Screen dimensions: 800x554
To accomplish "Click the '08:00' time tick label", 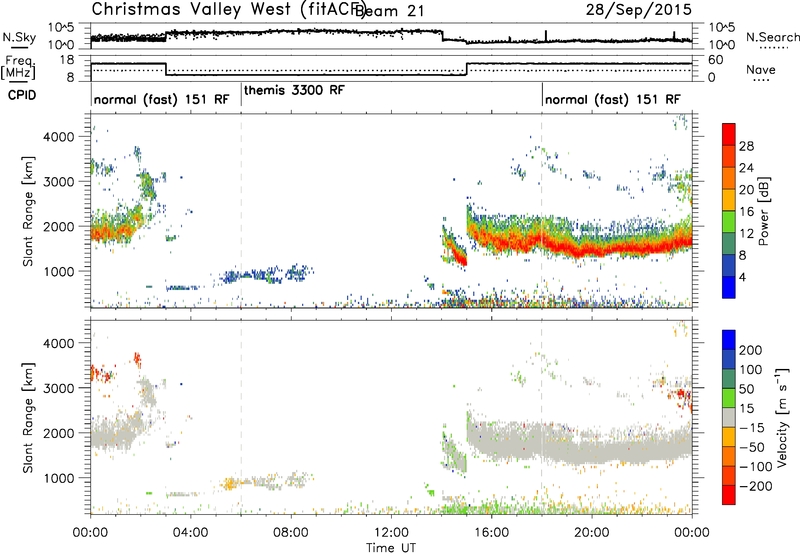I will tap(291, 533).
